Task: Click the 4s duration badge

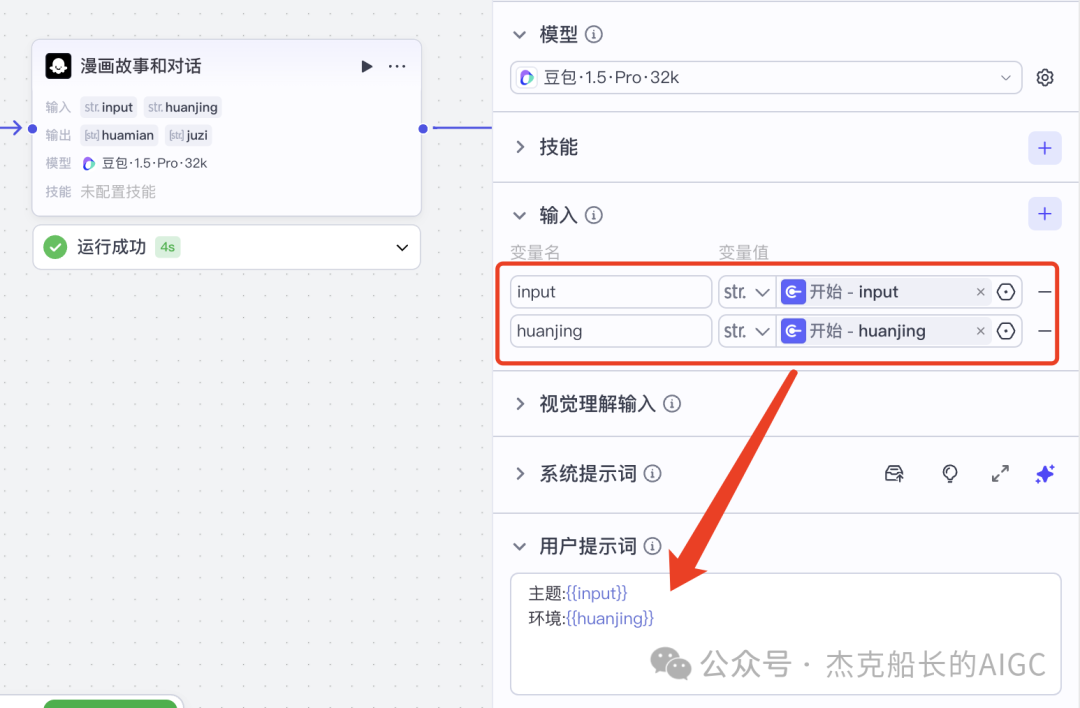Action: pyautogui.click(x=167, y=247)
